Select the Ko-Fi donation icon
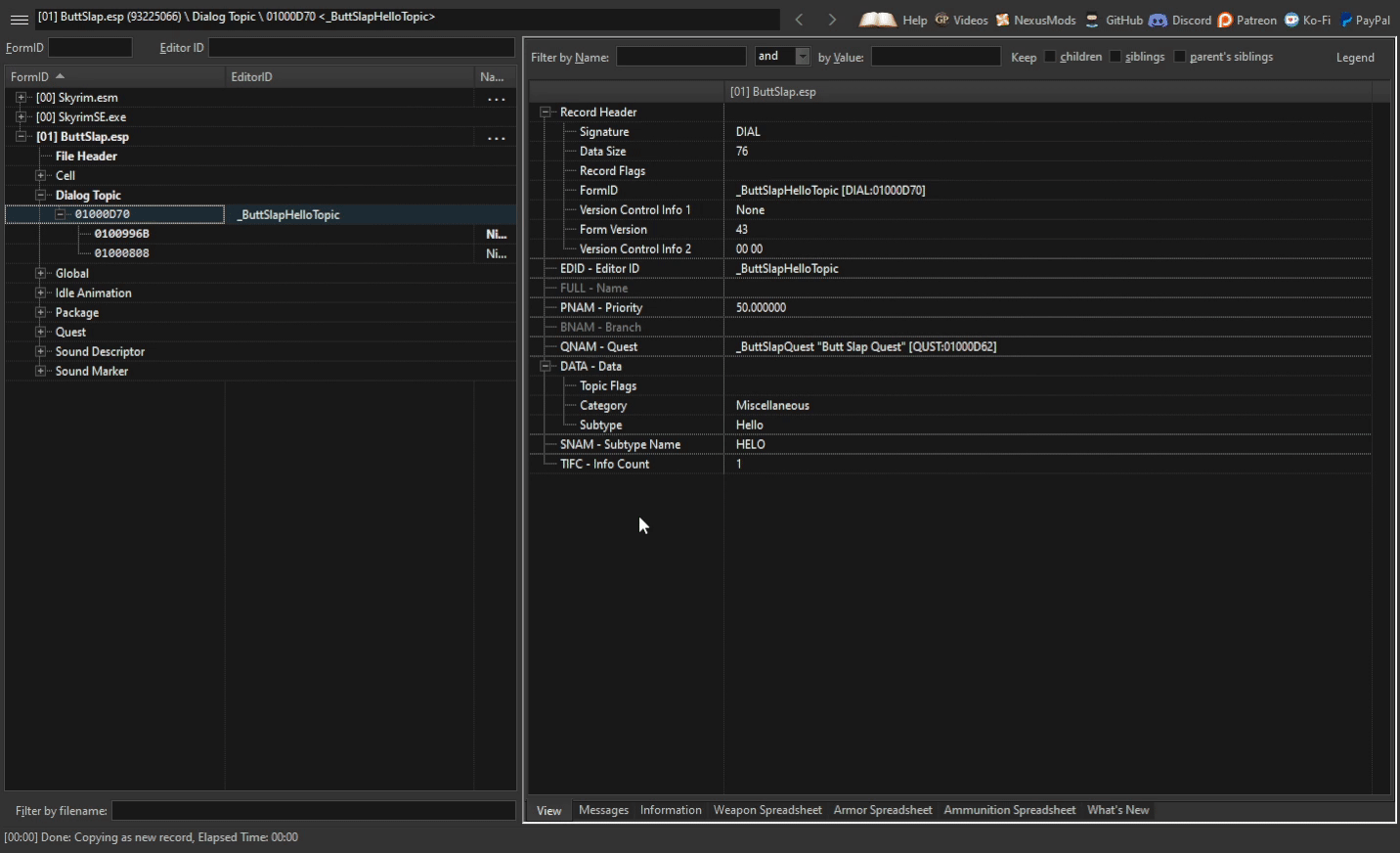 coord(1291,20)
